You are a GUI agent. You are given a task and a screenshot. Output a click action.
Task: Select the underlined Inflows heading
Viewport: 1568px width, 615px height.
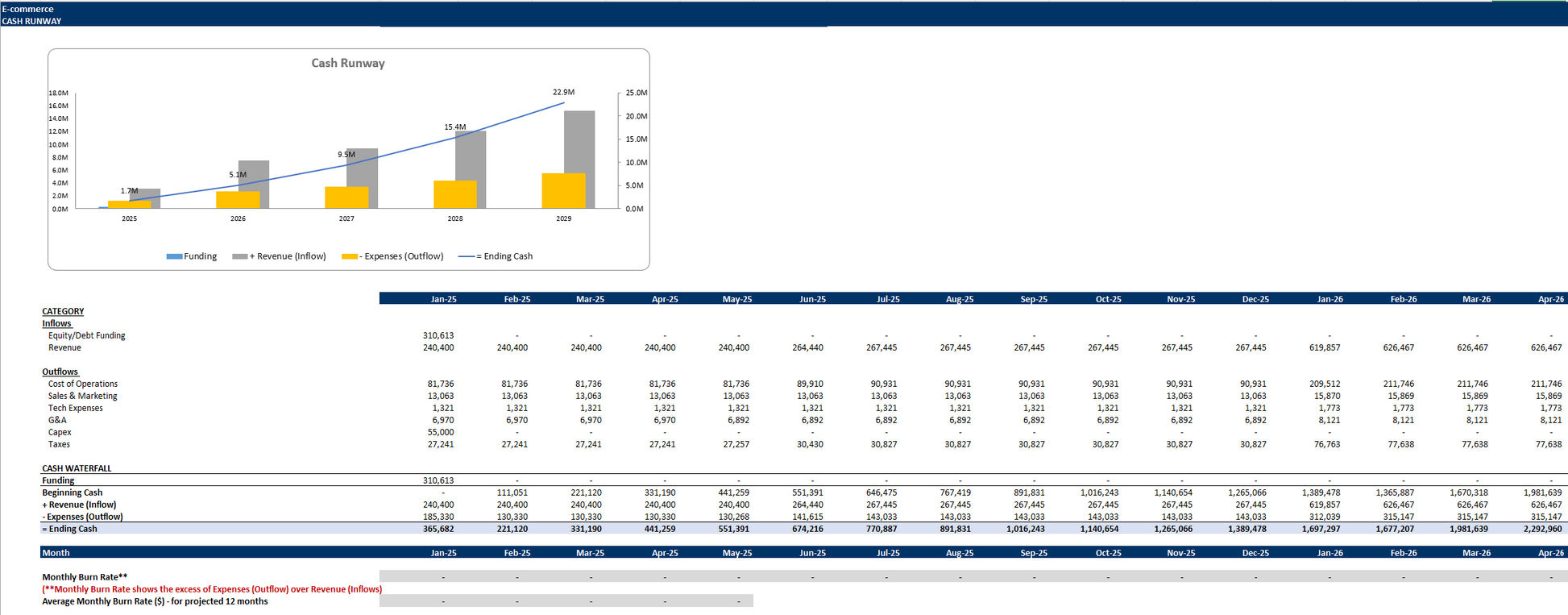[x=56, y=323]
